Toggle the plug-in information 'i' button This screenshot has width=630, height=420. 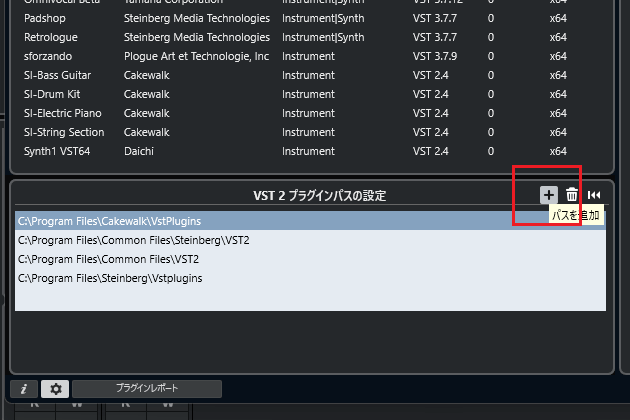click(23, 388)
